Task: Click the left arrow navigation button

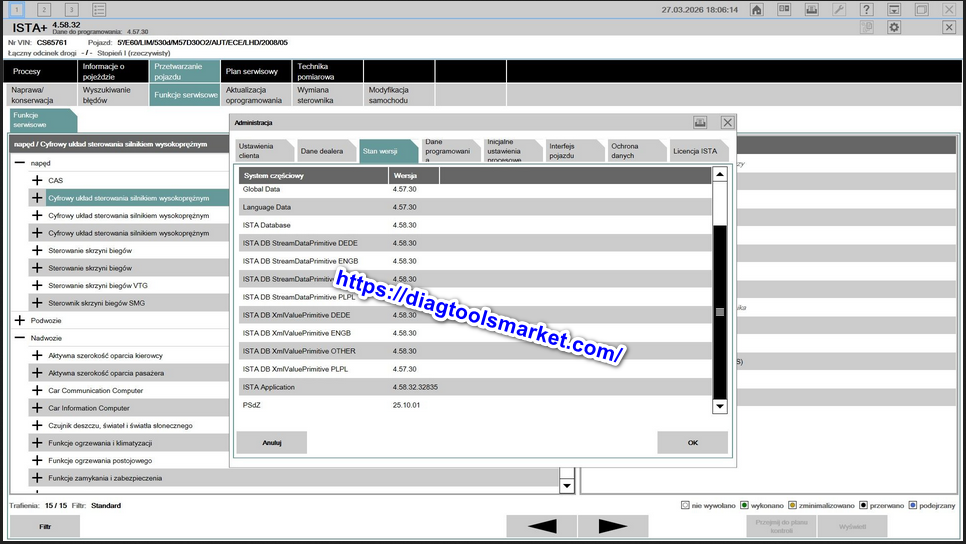Action: pos(543,526)
